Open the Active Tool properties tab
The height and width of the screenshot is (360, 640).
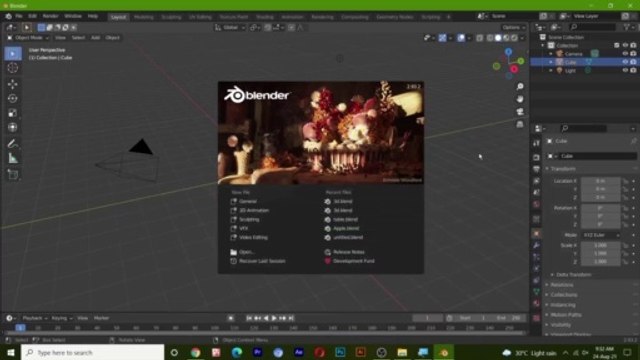point(536,143)
